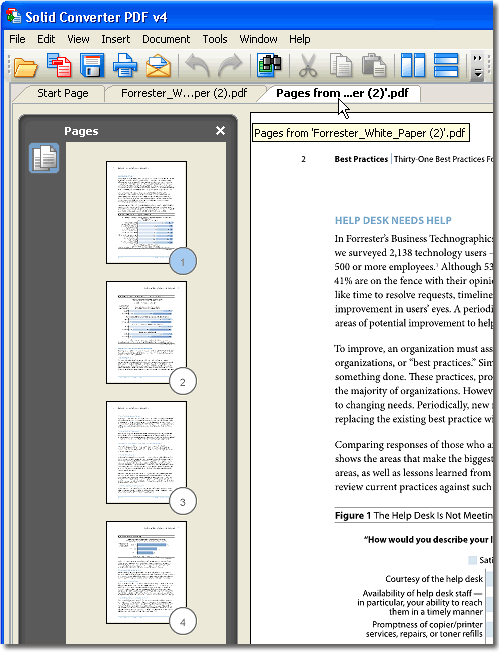Select page 3 thumbnail
Screen dimensions: 499x652
click(146, 452)
